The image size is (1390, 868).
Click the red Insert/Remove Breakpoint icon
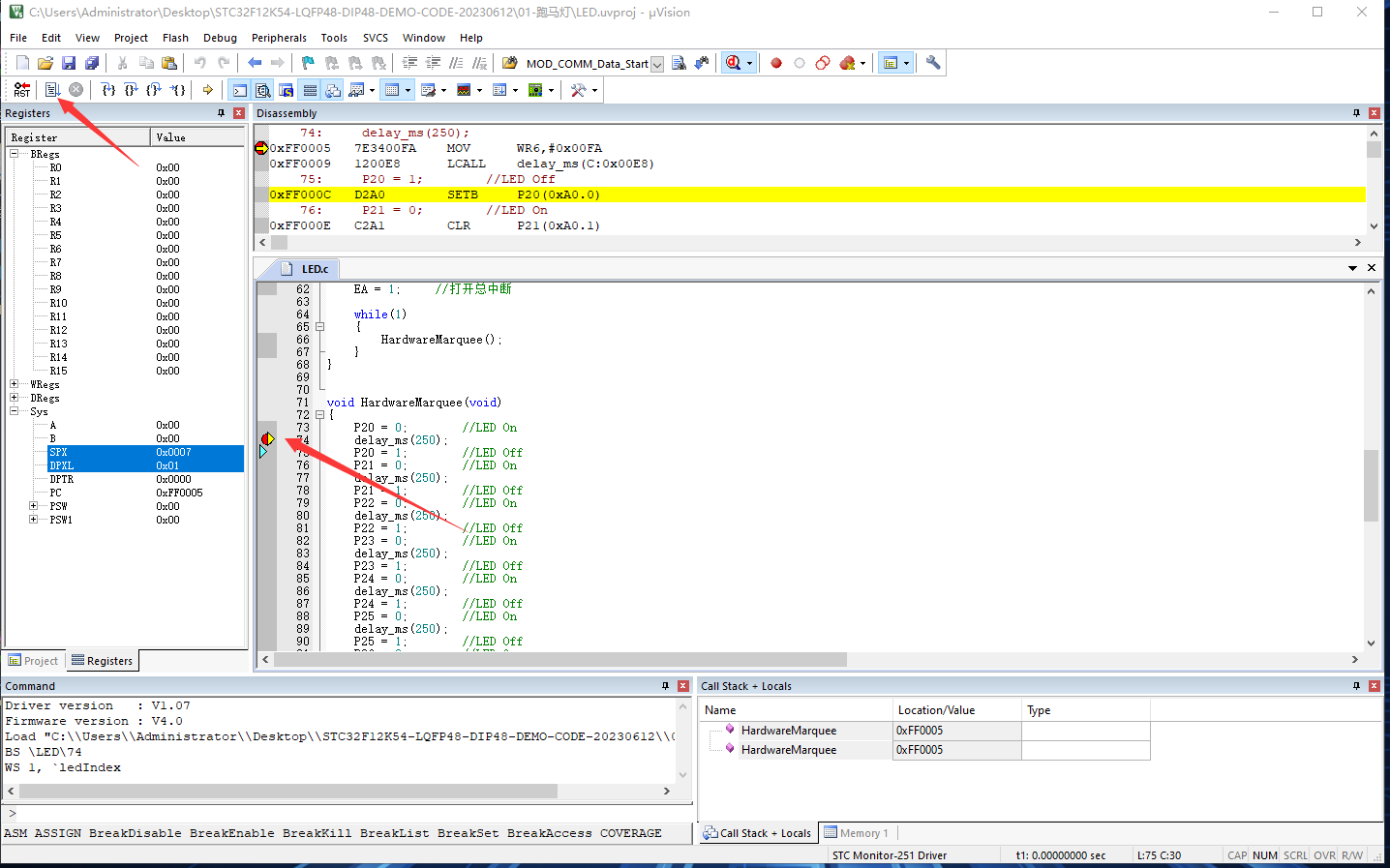point(776,64)
